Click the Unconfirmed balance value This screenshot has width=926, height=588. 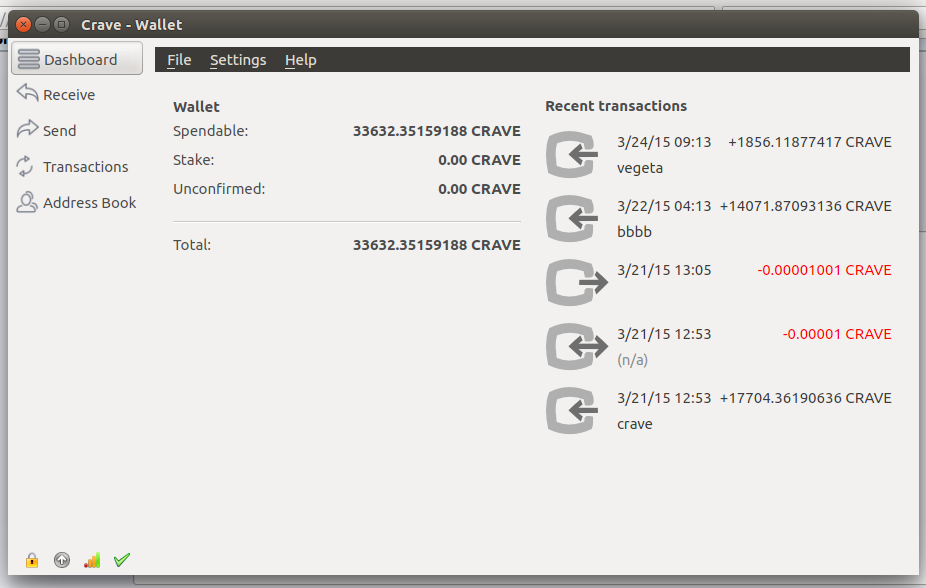(479, 189)
